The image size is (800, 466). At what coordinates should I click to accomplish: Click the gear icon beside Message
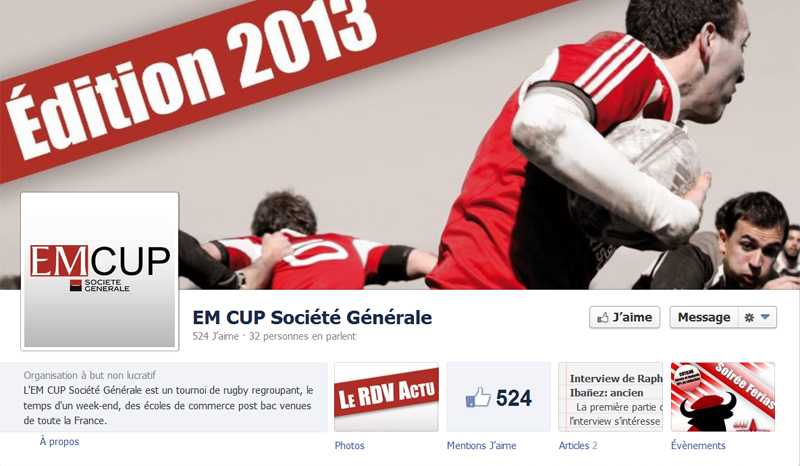click(x=749, y=317)
